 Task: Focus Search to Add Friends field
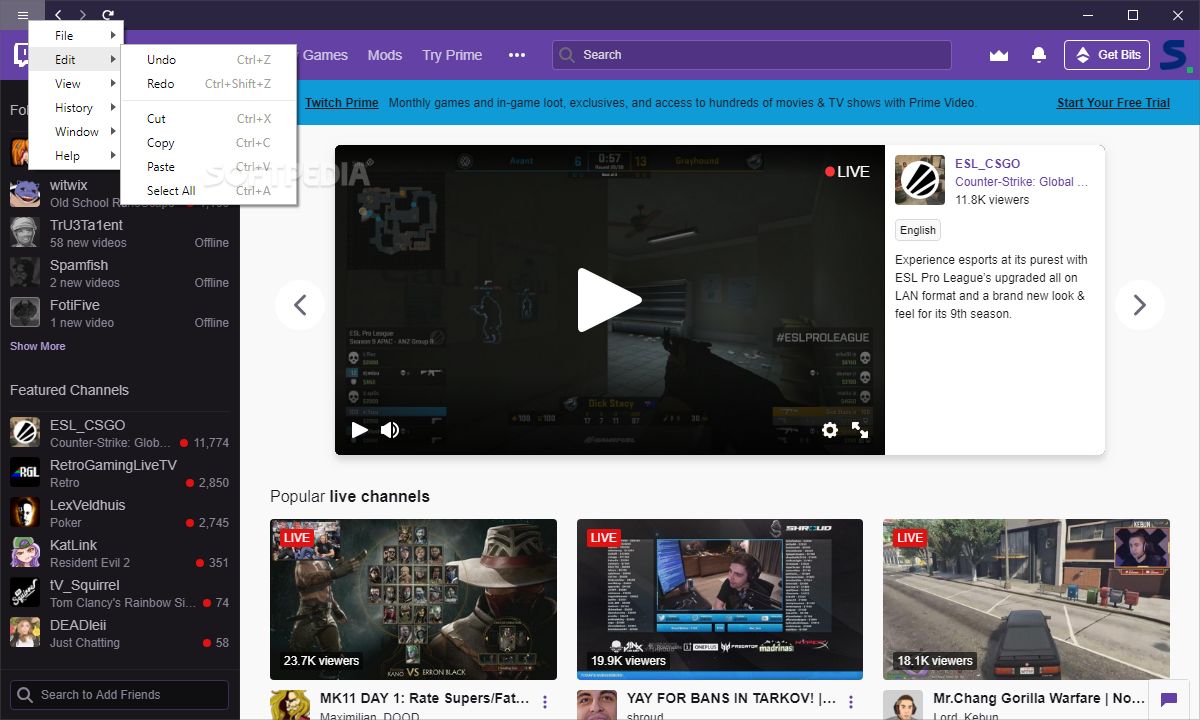(119, 695)
